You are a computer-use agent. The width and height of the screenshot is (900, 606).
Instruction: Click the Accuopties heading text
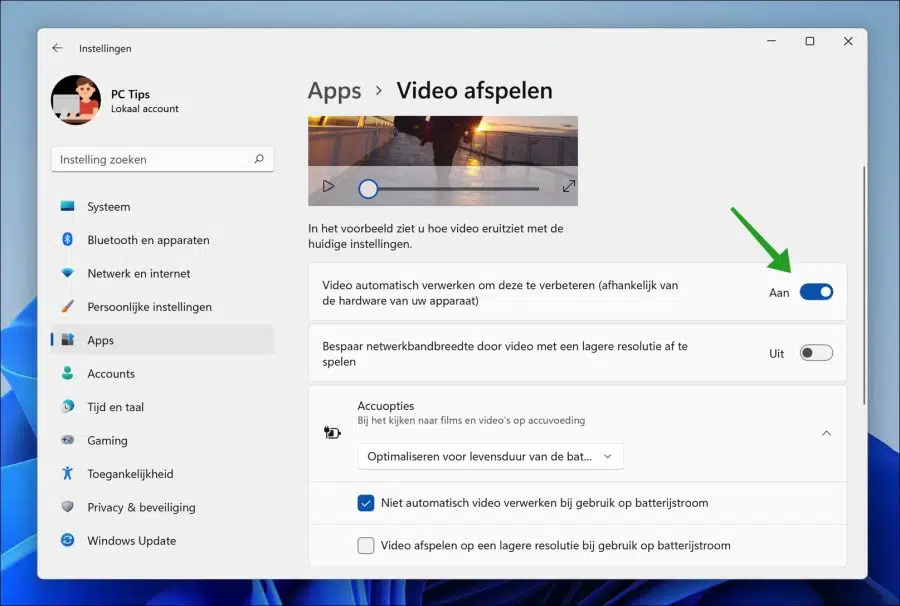[x=386, y=406]
